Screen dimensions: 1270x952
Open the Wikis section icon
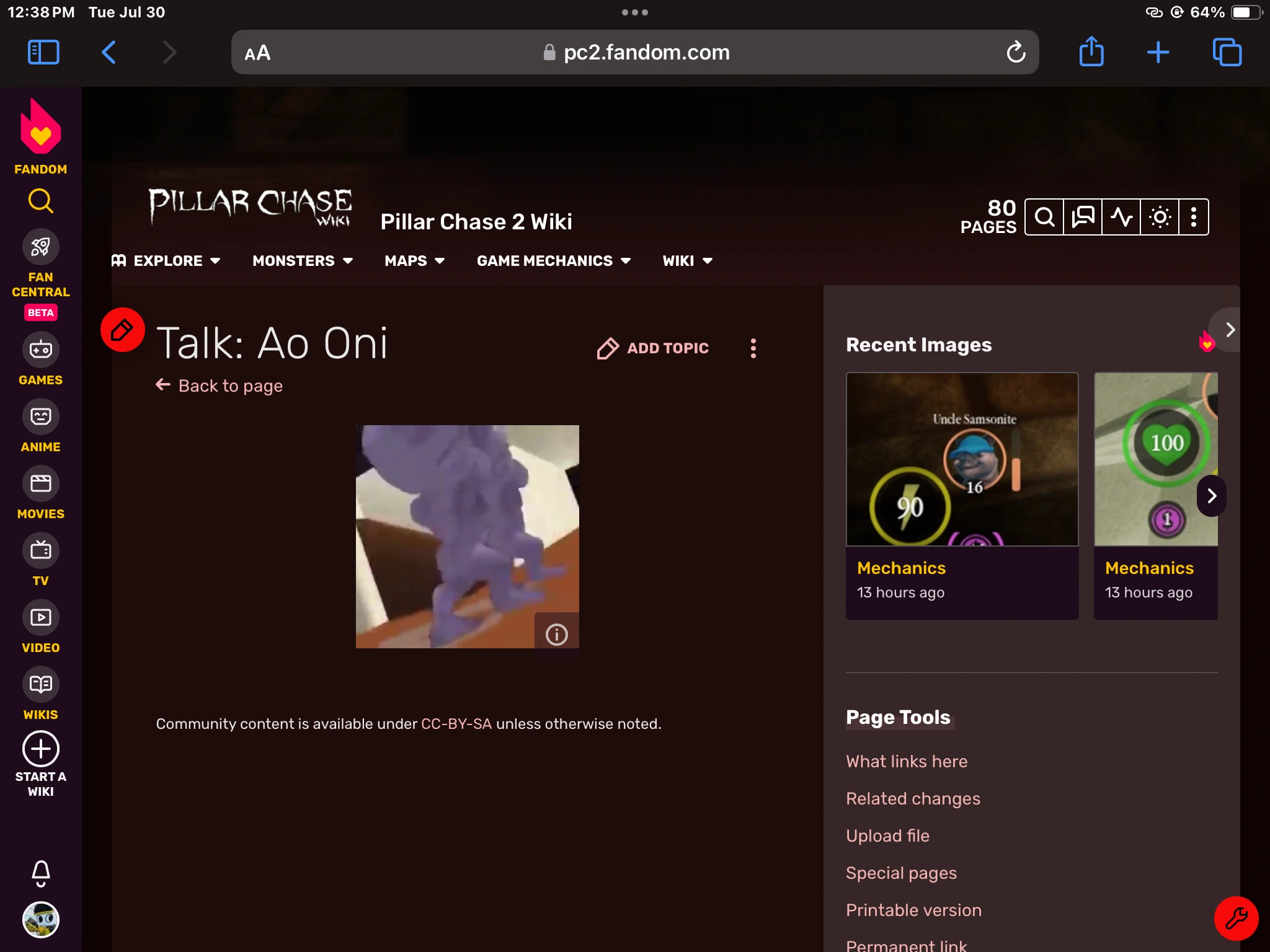point(40,684)
